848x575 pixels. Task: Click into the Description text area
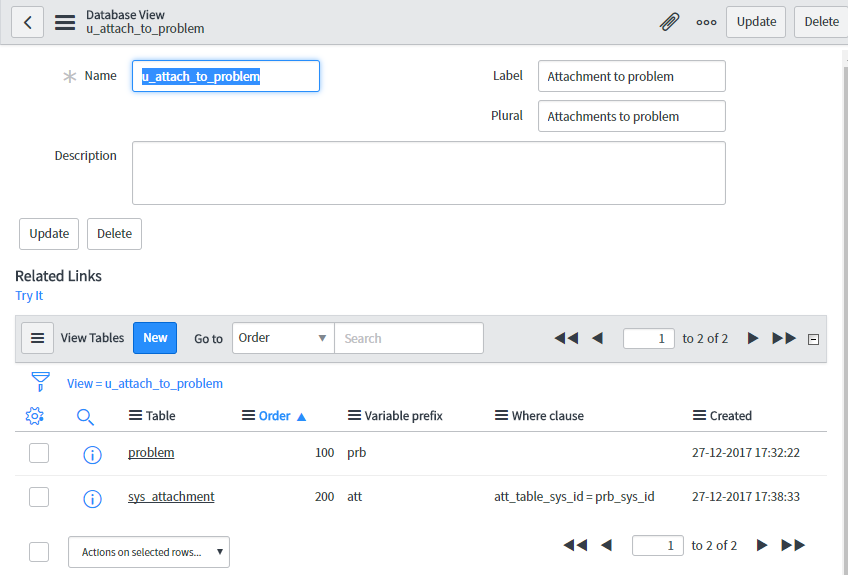point(428,173)
